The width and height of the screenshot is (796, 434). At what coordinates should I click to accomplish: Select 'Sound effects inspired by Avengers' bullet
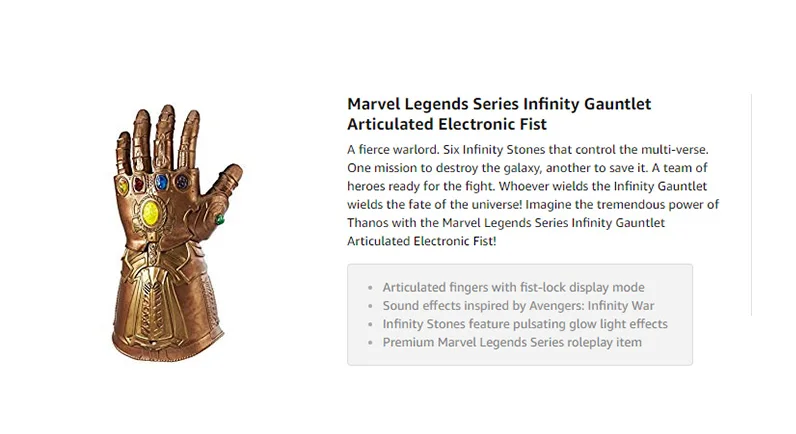pos(518,306)
